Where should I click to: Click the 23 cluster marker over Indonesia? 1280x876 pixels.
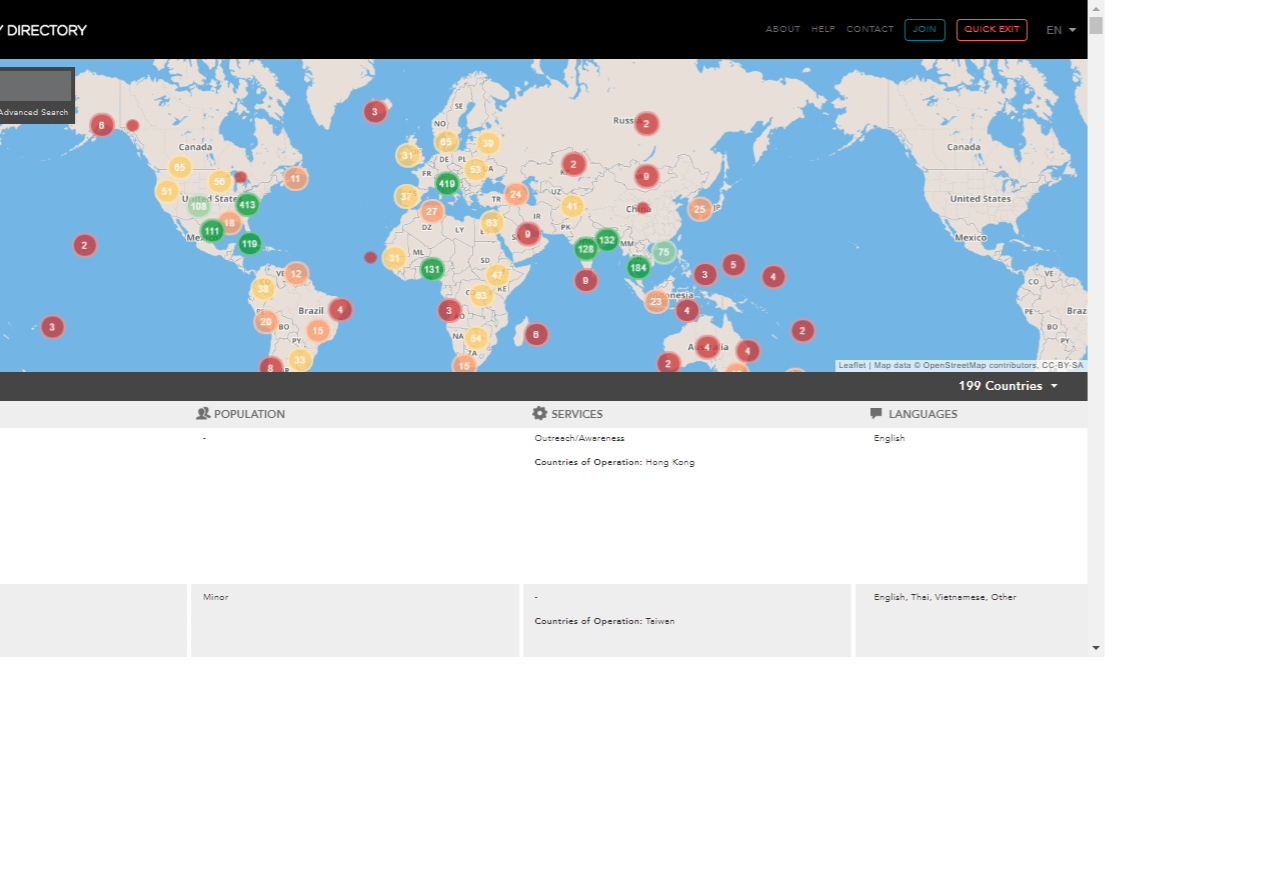tap(655, 301)
